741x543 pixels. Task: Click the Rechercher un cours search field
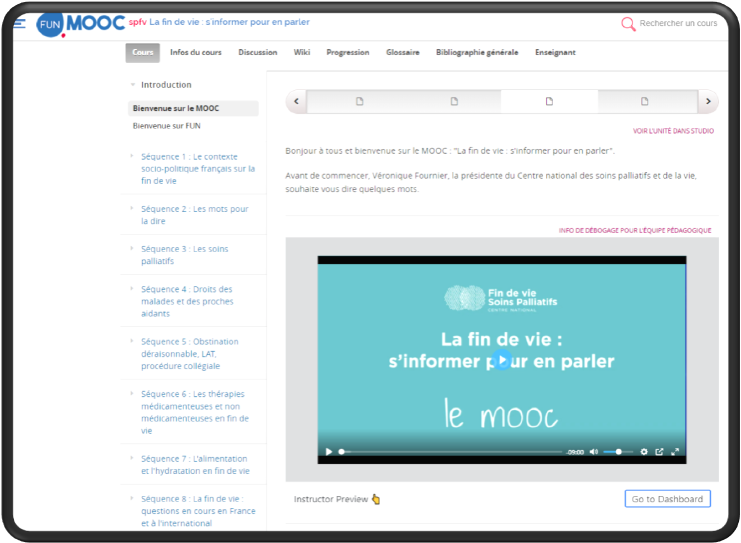[x=678, y=23]
